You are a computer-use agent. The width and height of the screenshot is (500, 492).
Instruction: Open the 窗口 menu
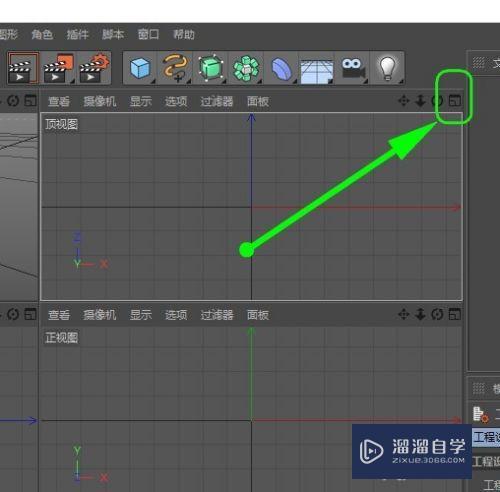pos(148,34)
